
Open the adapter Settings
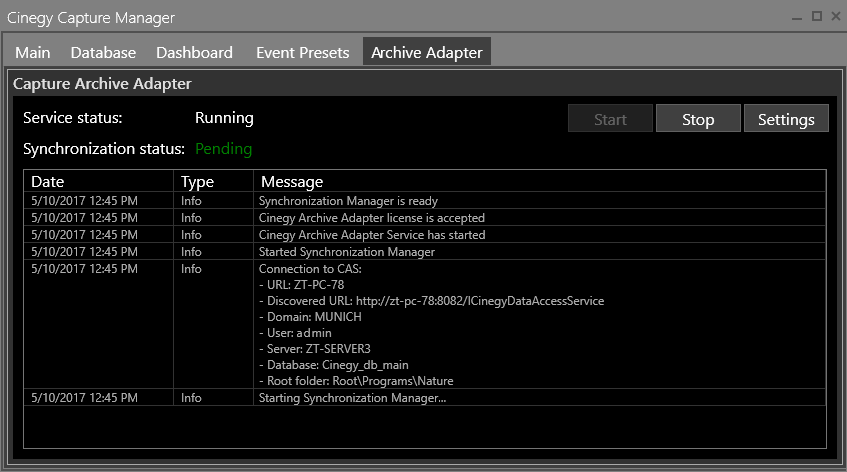(786, 119)
